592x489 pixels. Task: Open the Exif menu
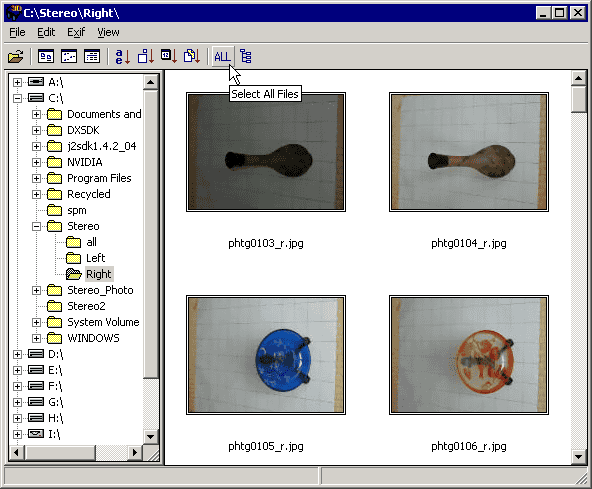(76, 32)
